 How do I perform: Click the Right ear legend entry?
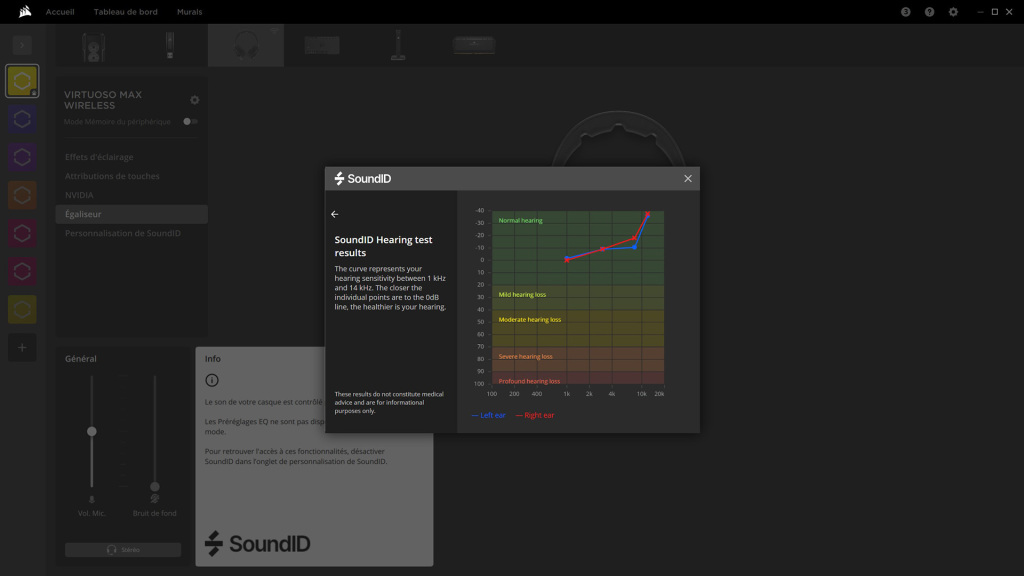[x=535, y=415]
